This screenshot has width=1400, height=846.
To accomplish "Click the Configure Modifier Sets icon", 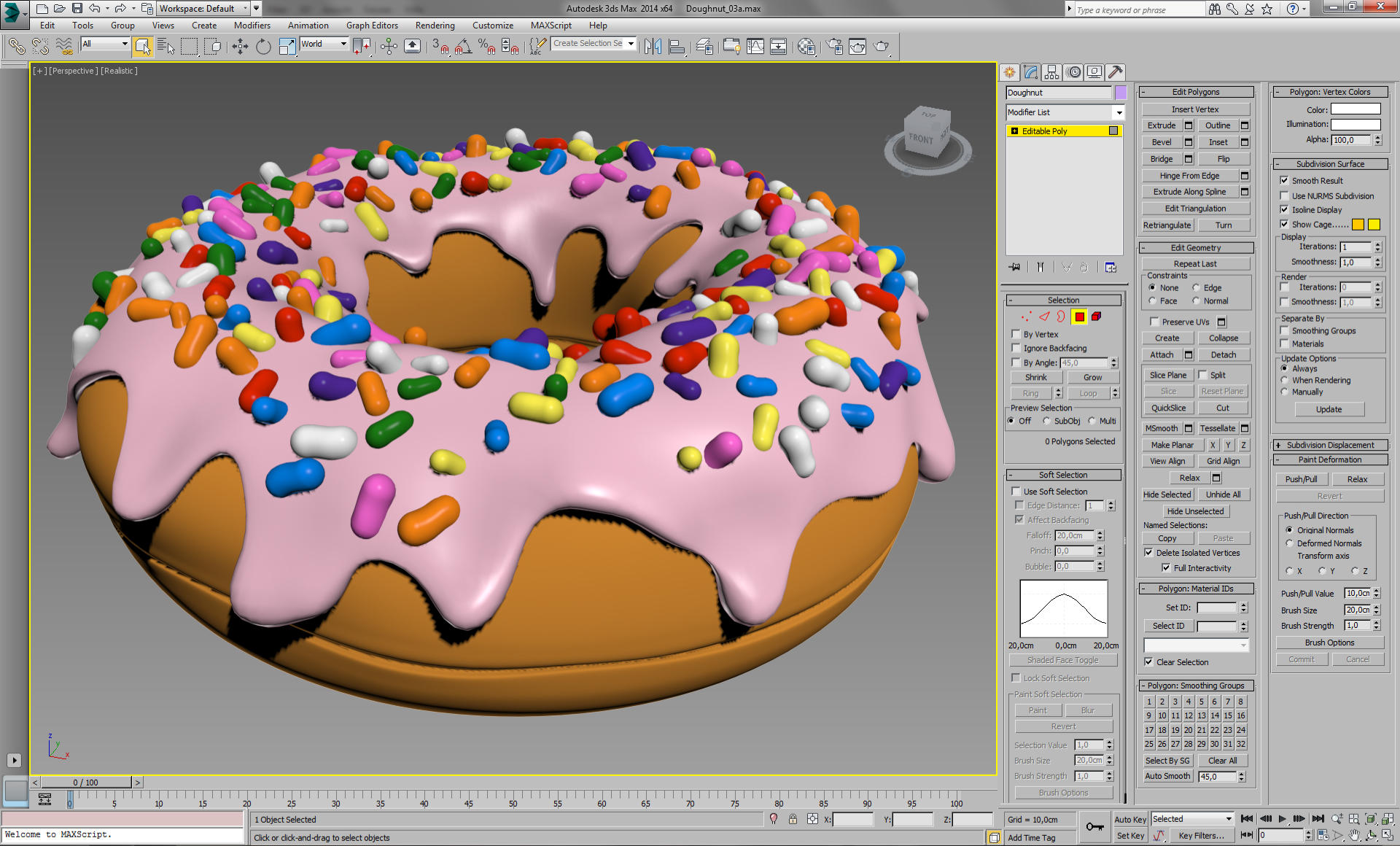I will coord(1111,268).
